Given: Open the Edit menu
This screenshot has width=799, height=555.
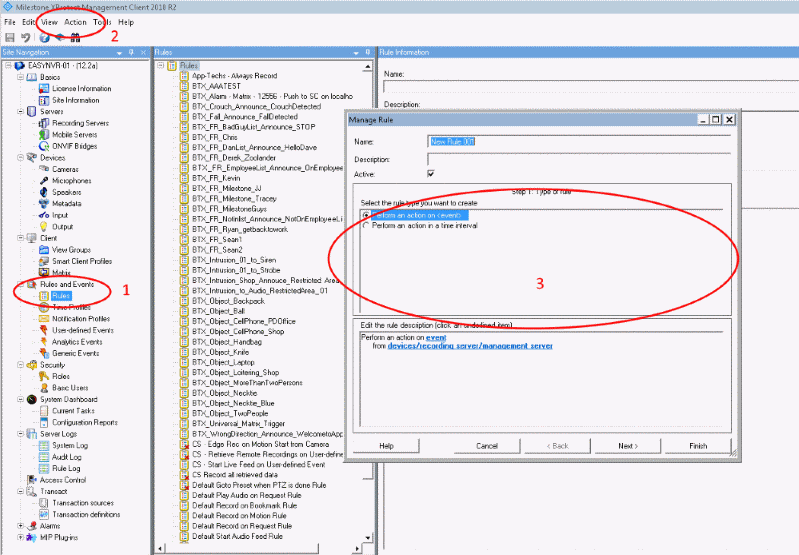Looking at the screenshot, I should 28,22.
